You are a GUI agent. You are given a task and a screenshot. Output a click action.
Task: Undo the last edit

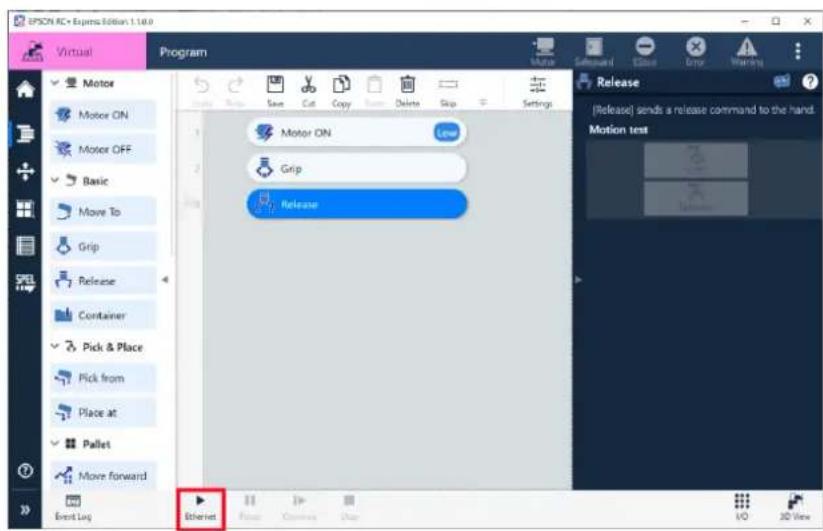(x=202, y=91)
